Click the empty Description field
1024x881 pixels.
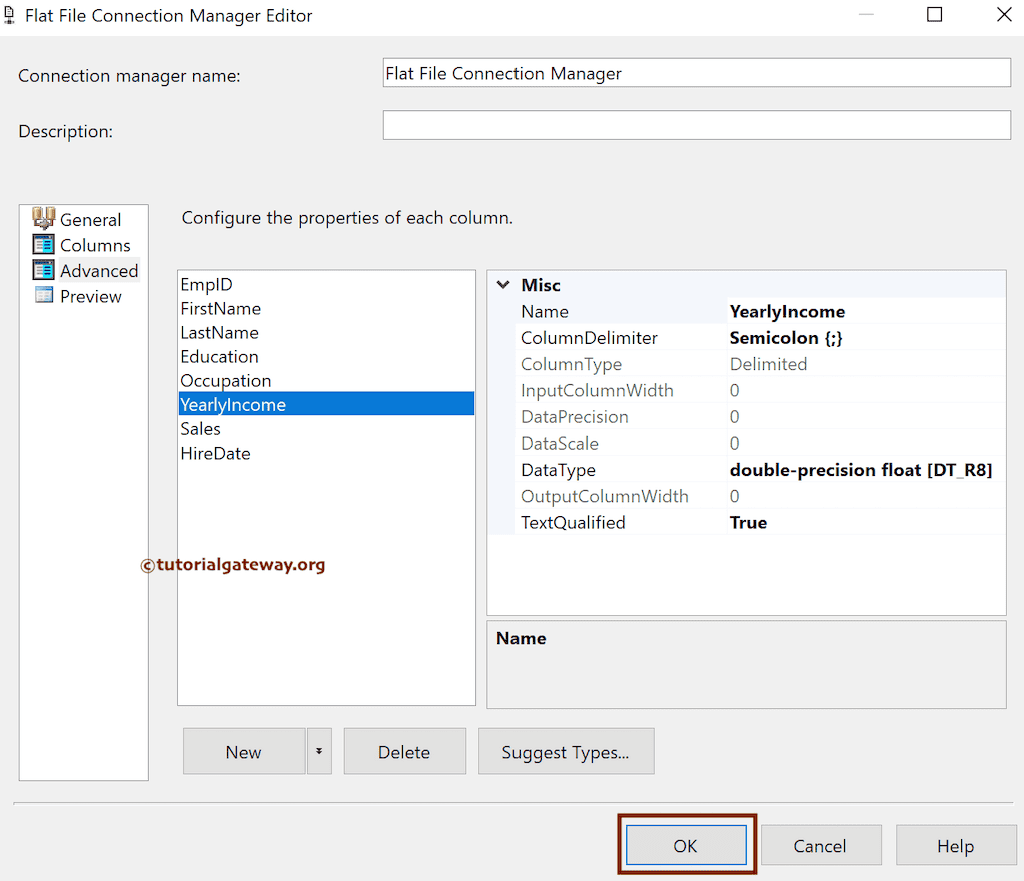click(697, 124)
